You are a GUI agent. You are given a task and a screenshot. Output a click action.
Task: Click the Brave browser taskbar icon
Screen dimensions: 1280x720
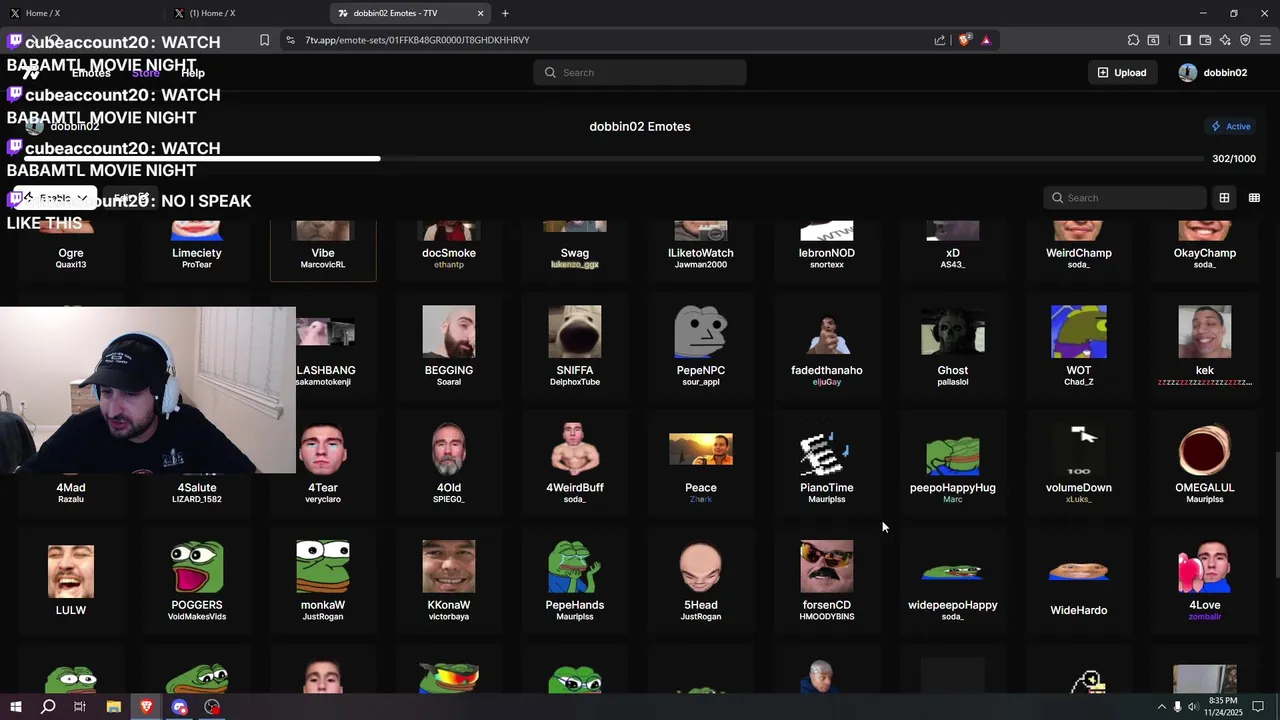[x=146, y=707]
